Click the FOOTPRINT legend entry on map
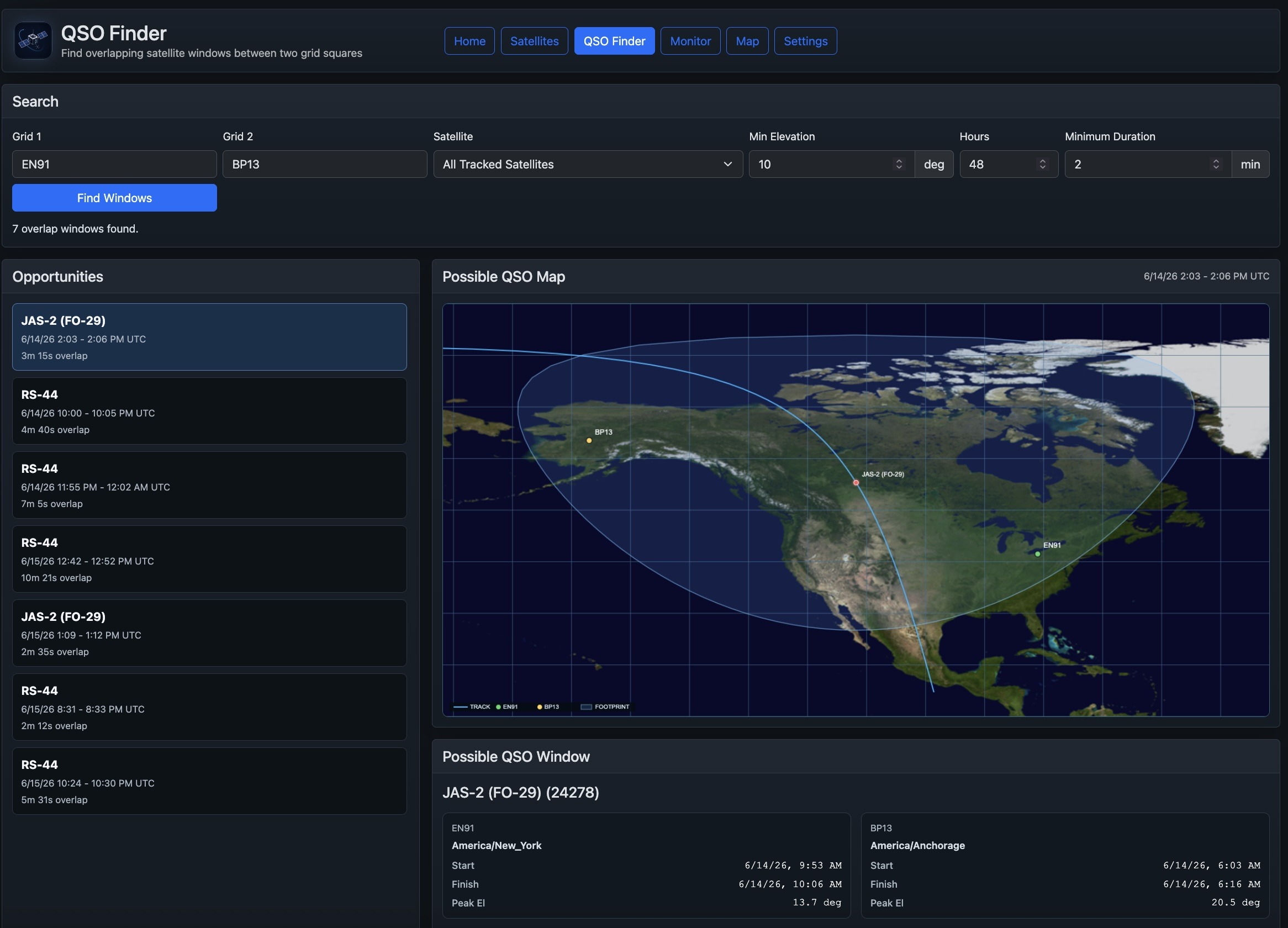The height and width of the screenshot is (928, 1288). coord(605,707)
